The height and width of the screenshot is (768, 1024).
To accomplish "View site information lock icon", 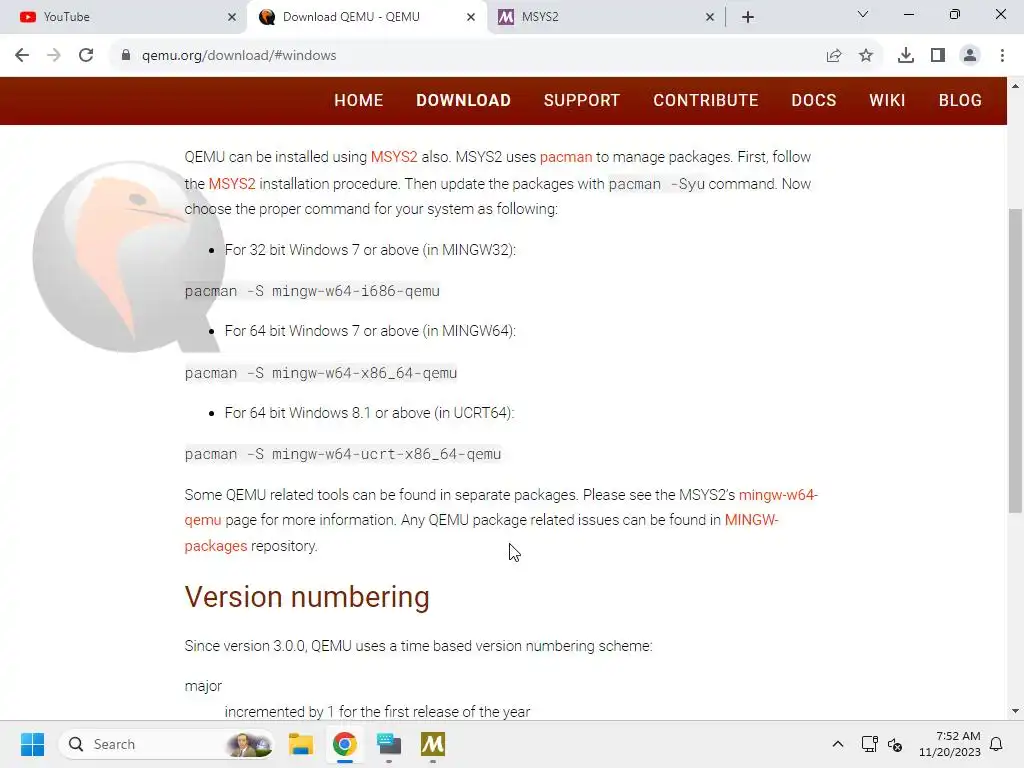I will pos(126,56).
